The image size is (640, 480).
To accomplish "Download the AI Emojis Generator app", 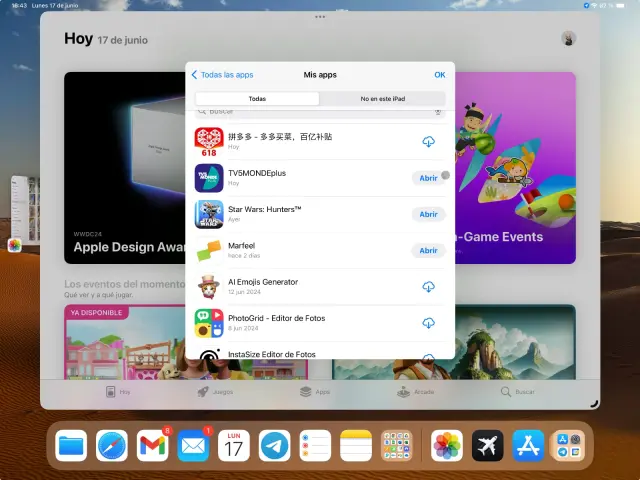I will pyautogui.click(x=428, y=287).
